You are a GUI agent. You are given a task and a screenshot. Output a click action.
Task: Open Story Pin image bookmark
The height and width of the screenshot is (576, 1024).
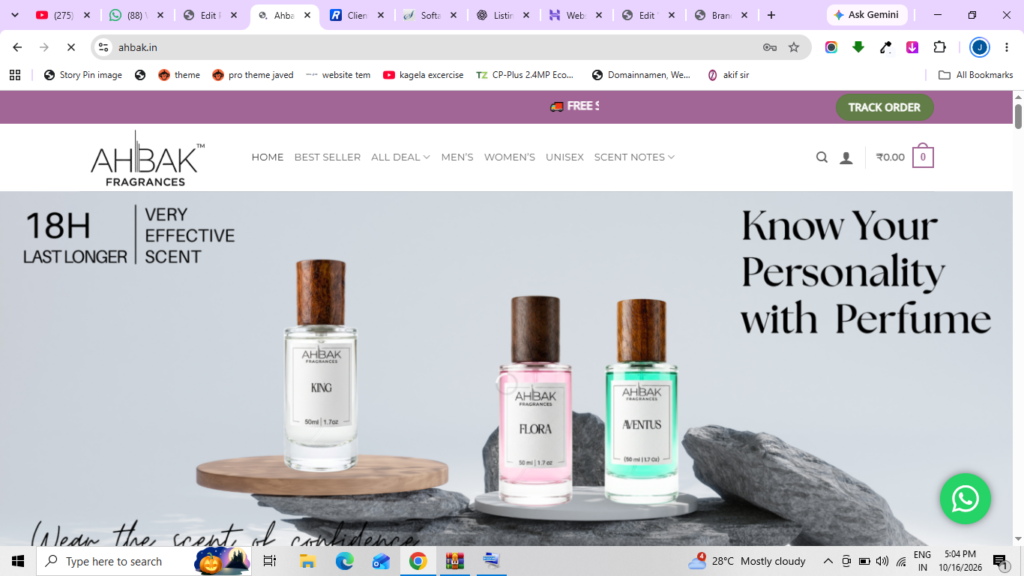click(x=83, y=75)
